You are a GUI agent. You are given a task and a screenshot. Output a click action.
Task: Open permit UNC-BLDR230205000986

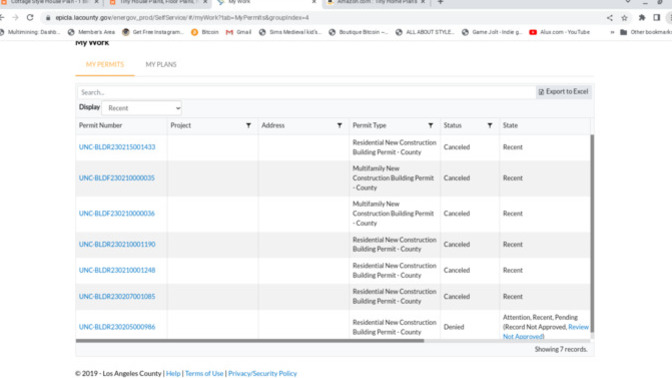pos(117,327)
